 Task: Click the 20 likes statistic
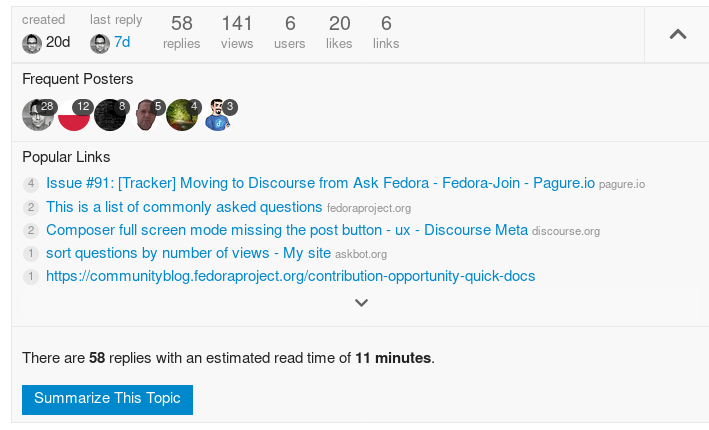(x=339, y=32)
